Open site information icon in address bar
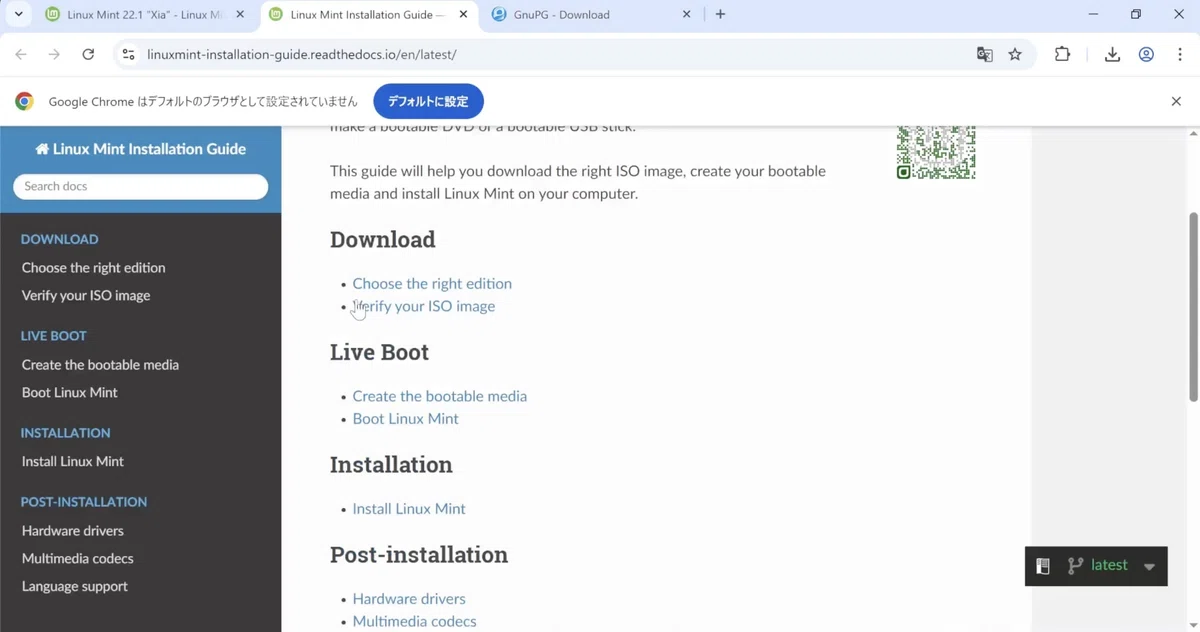1200x632 pixels. (128, 55)
